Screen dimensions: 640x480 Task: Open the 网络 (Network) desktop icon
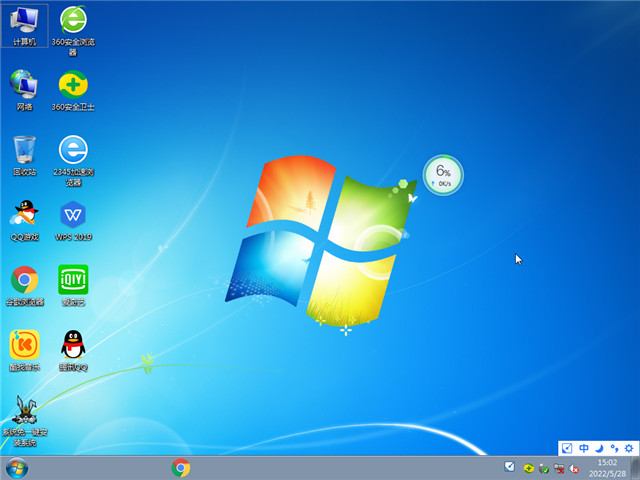(x=24, y=90)
